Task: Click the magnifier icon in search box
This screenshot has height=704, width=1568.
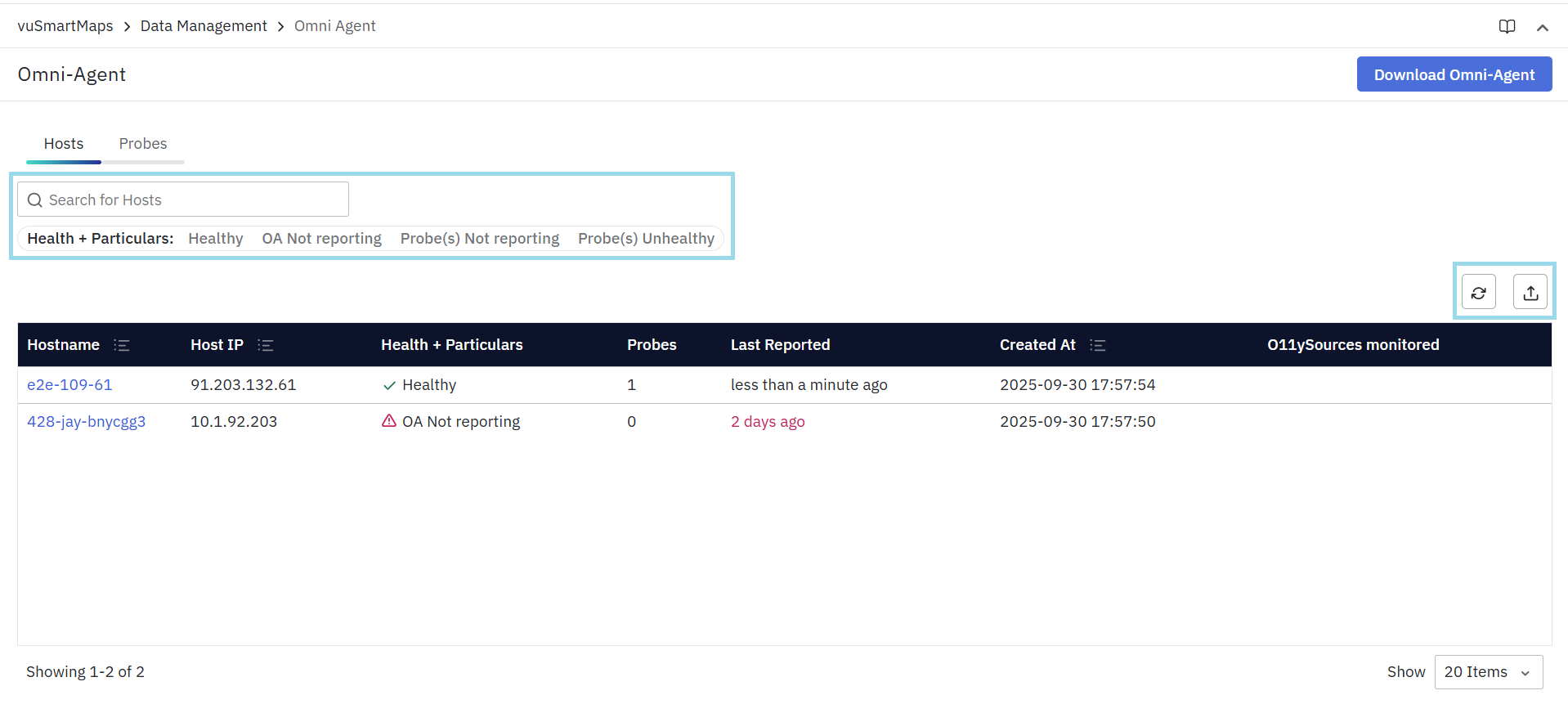Action: 35,200
